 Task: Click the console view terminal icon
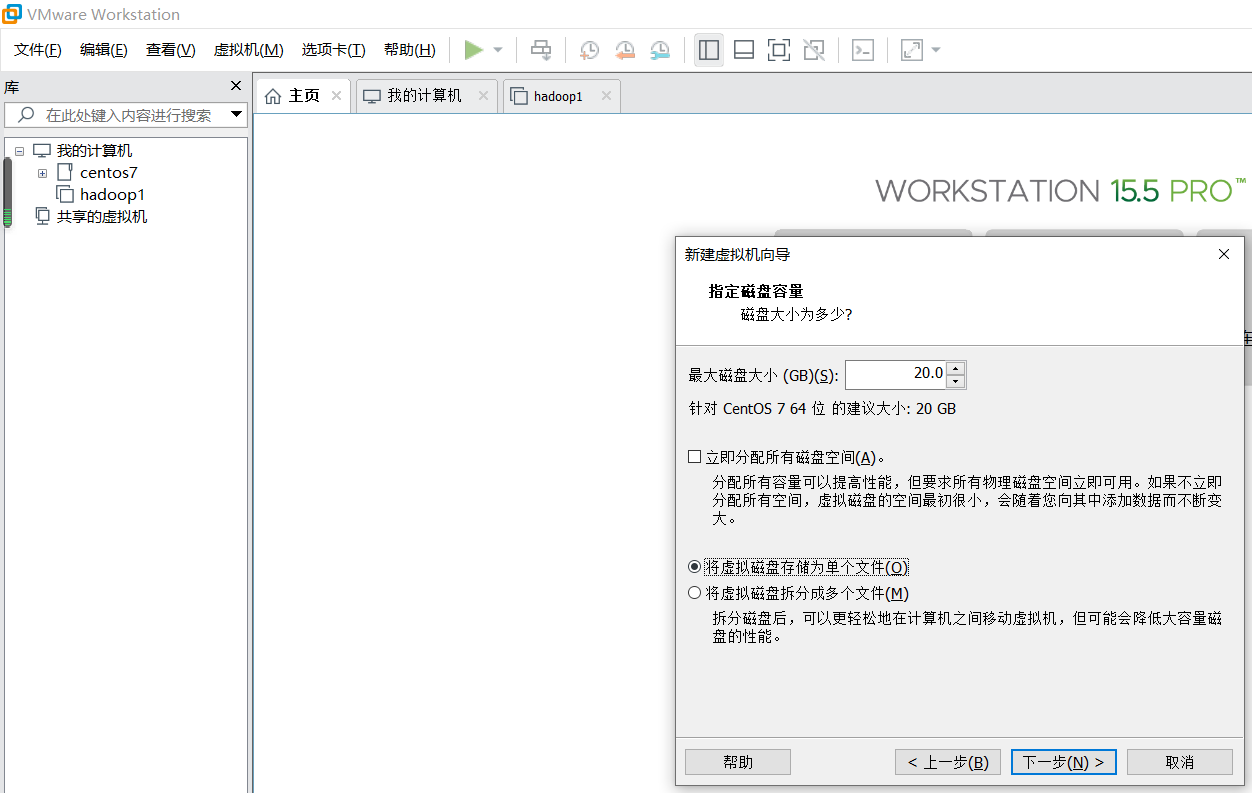863,50
